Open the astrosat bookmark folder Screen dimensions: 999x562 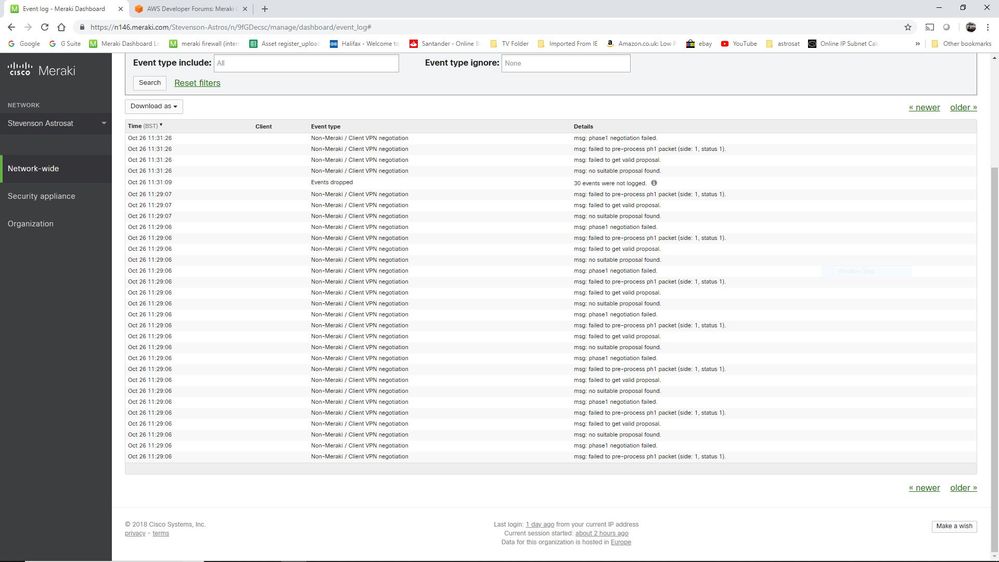tap(782, 44)
